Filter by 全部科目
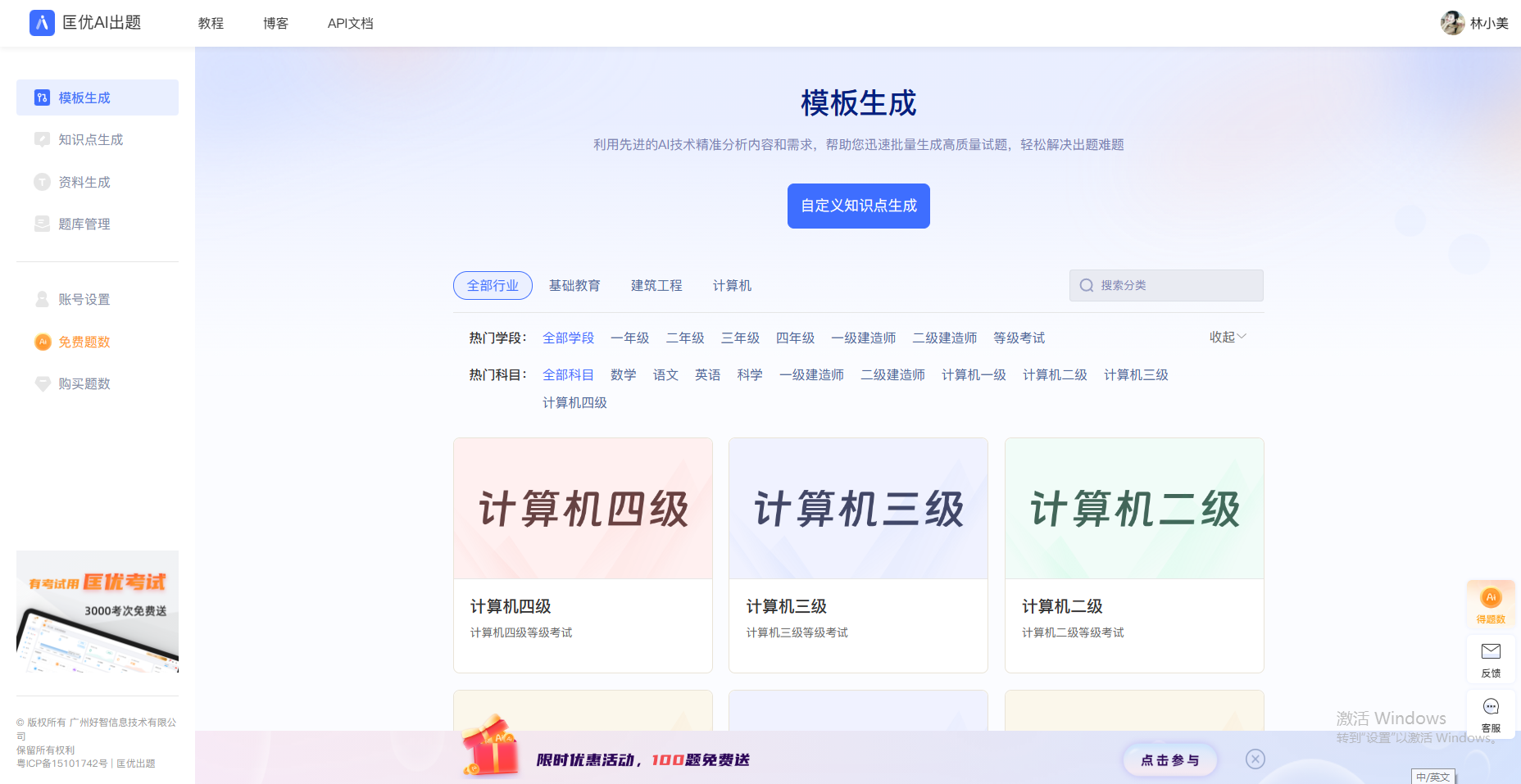Screen dimensions: 1521x784 coord(568,374)
